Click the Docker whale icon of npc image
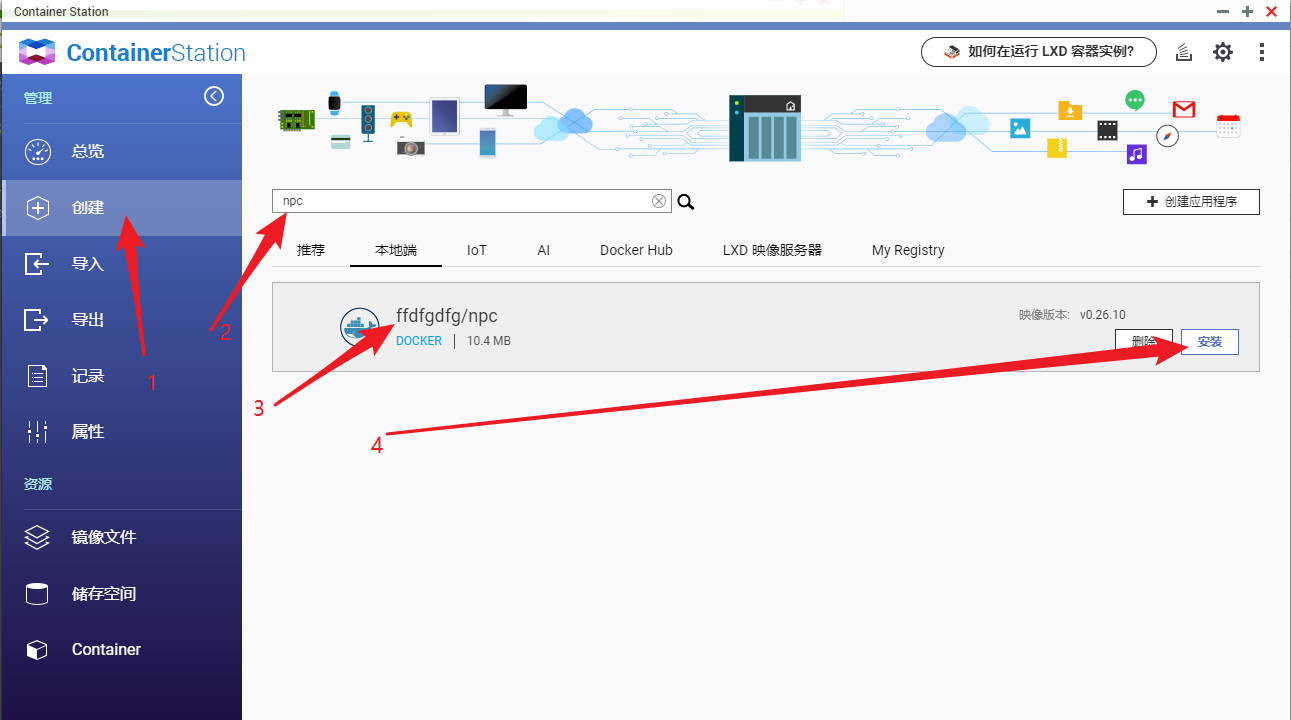This screenshot has height=720, width=1291. point(359,327)
